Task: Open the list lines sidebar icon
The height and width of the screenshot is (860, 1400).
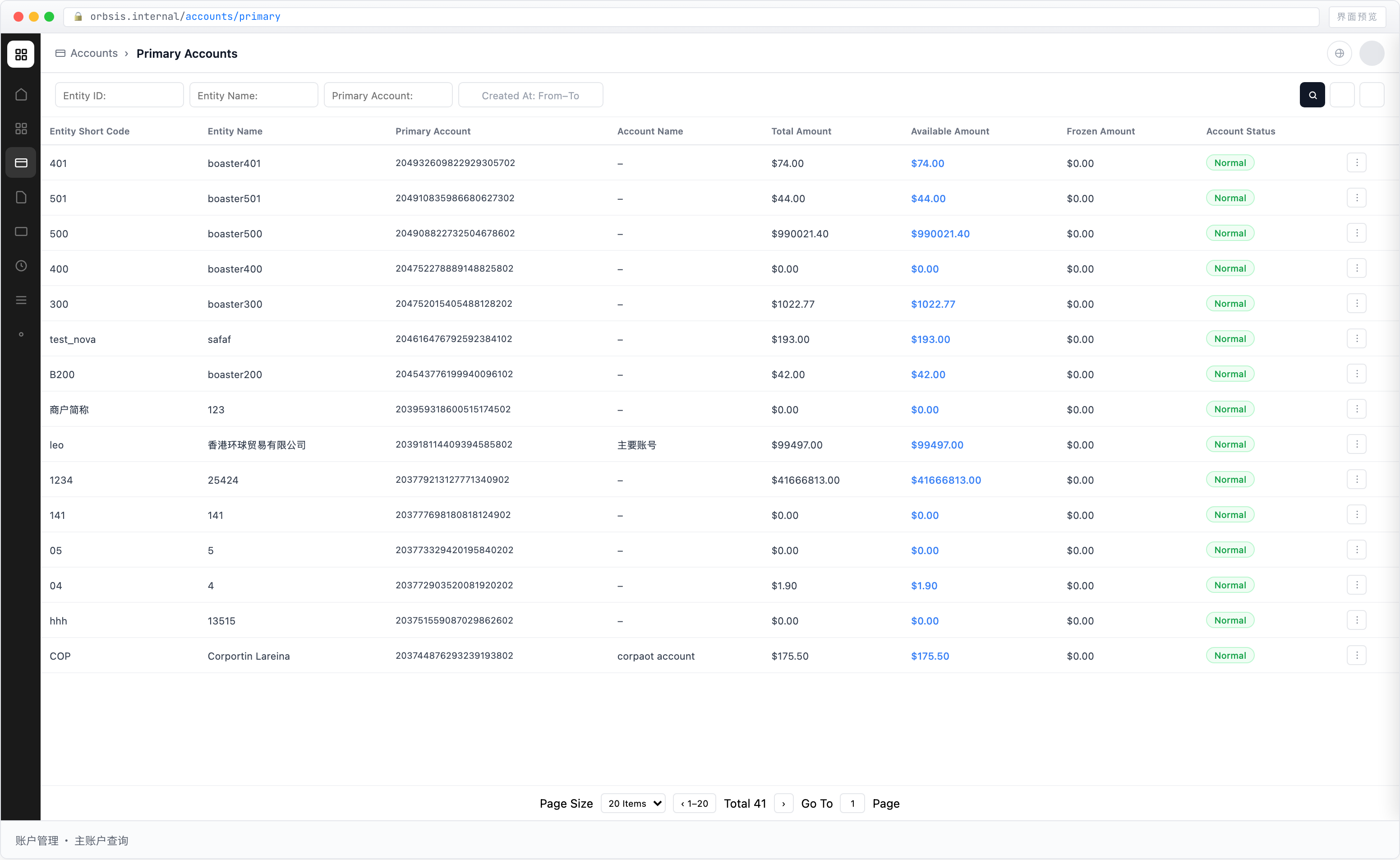Action: click(21, 300)
